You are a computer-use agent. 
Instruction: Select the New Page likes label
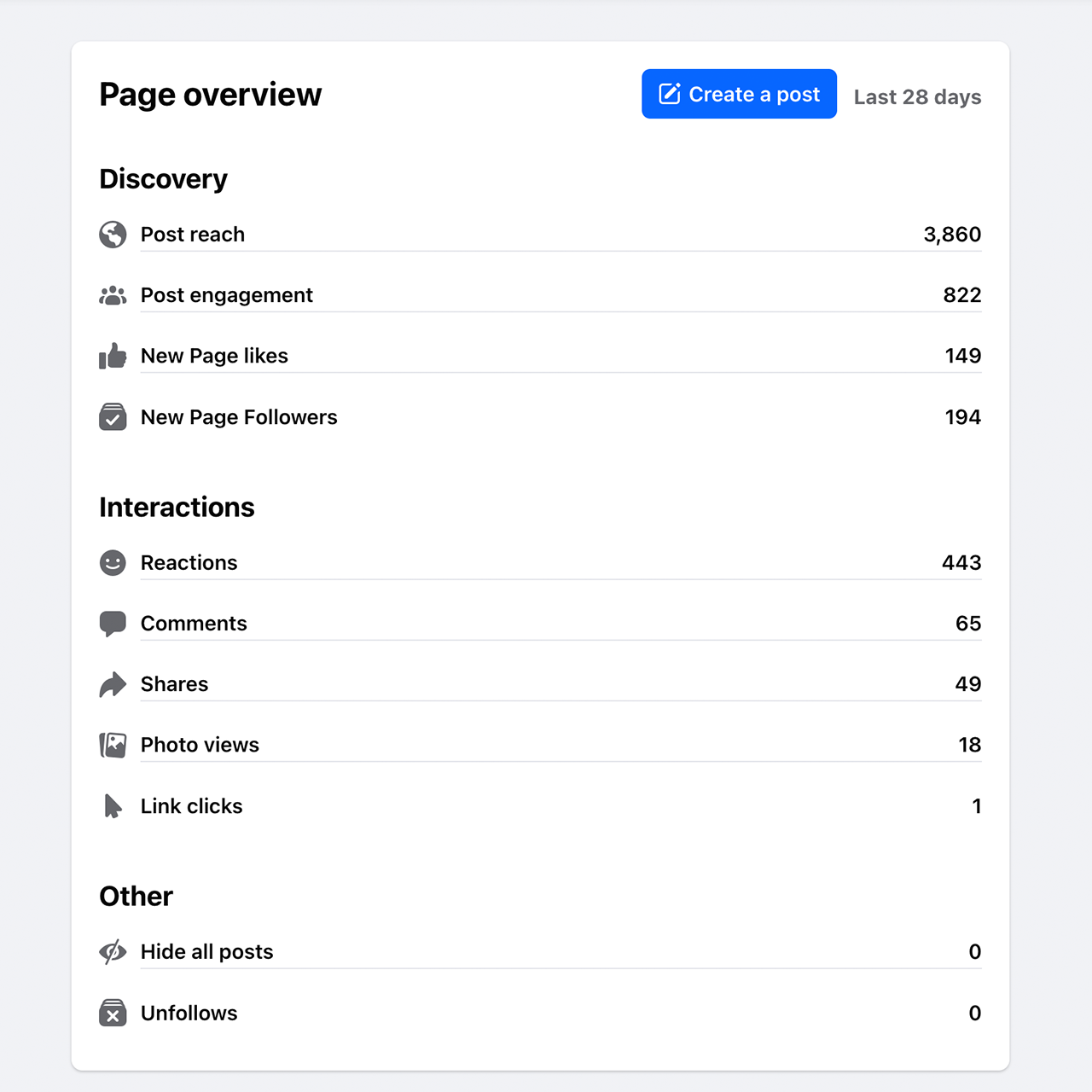(x=214, y=356)
